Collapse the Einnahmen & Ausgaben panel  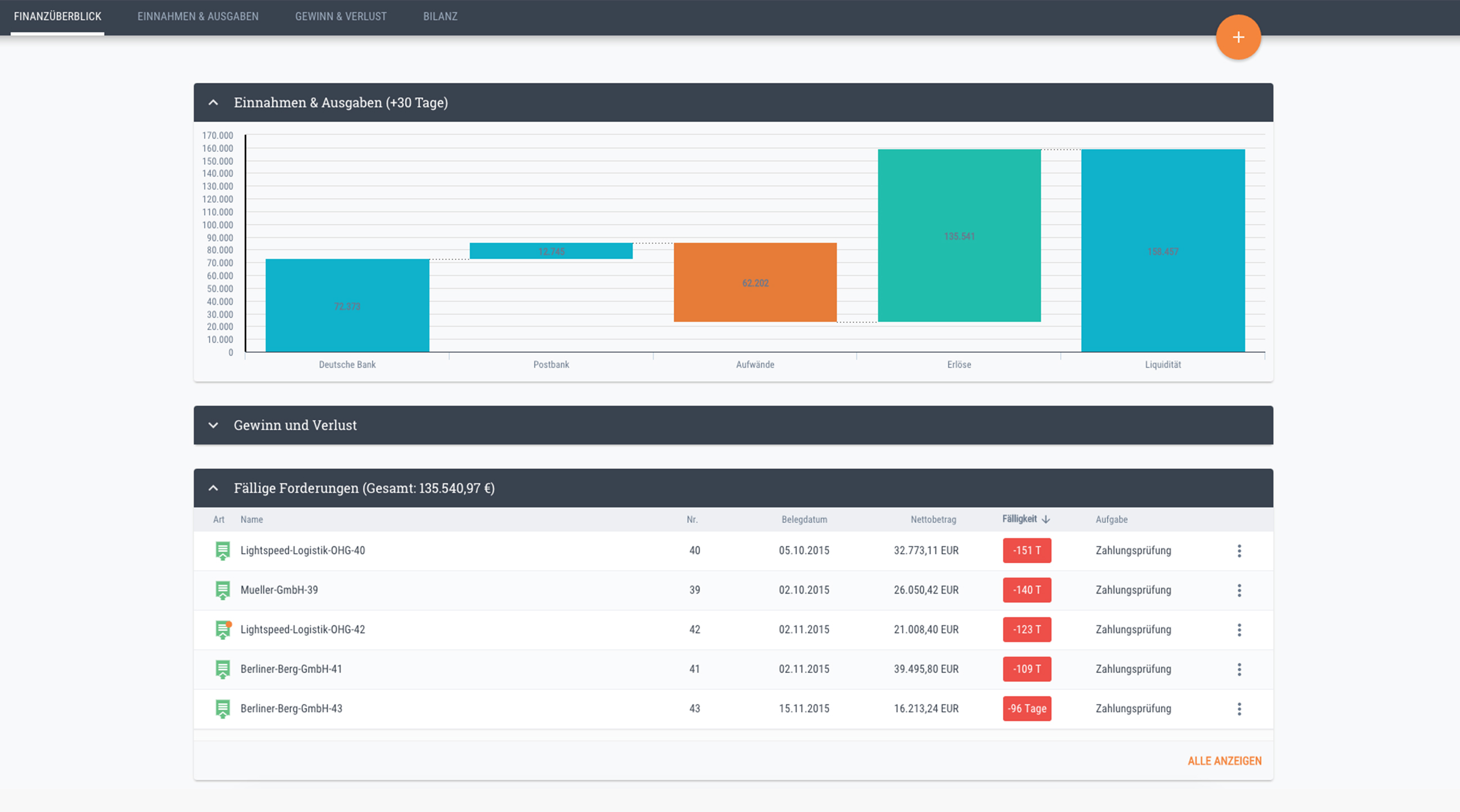213,102
